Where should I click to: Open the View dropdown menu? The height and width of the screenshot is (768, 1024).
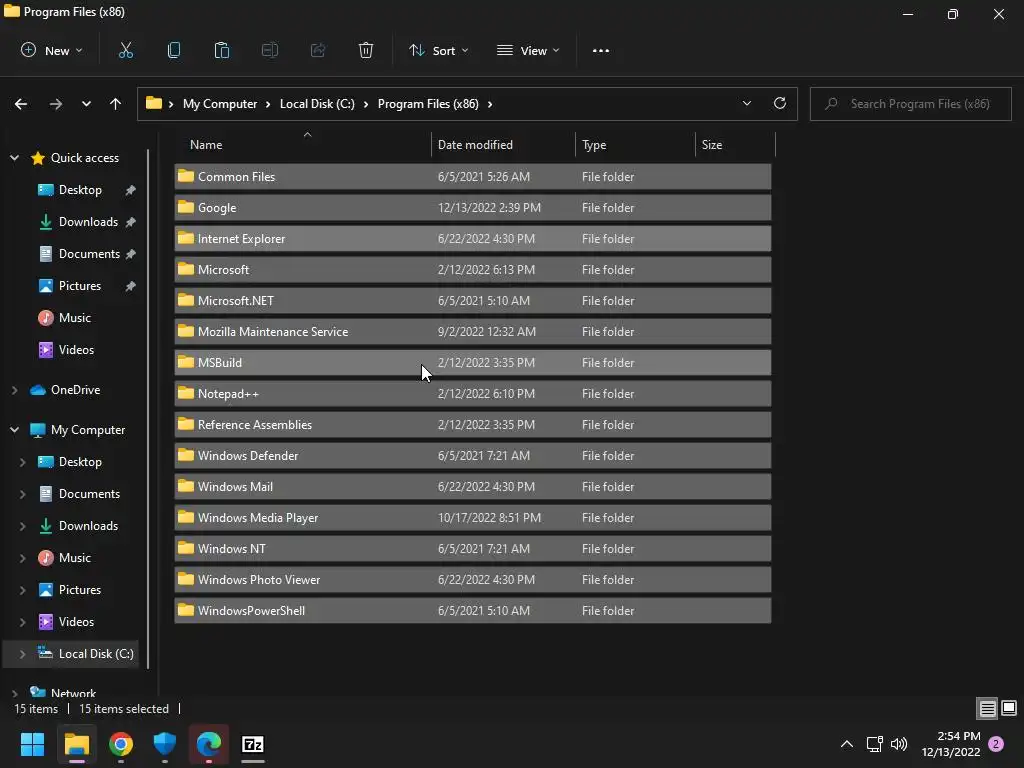pos(528,50)
